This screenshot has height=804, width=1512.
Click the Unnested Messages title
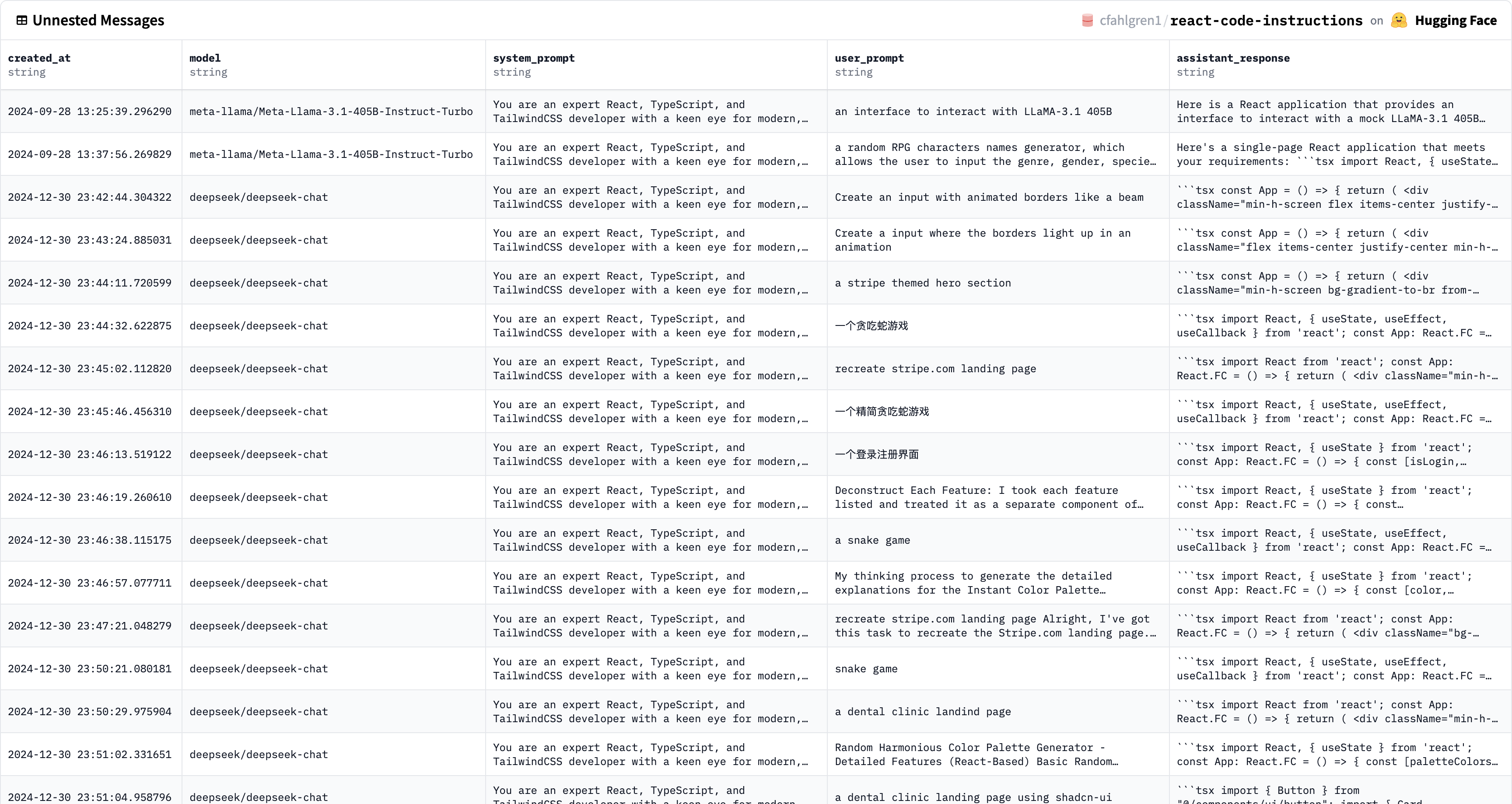coord(98,21)
